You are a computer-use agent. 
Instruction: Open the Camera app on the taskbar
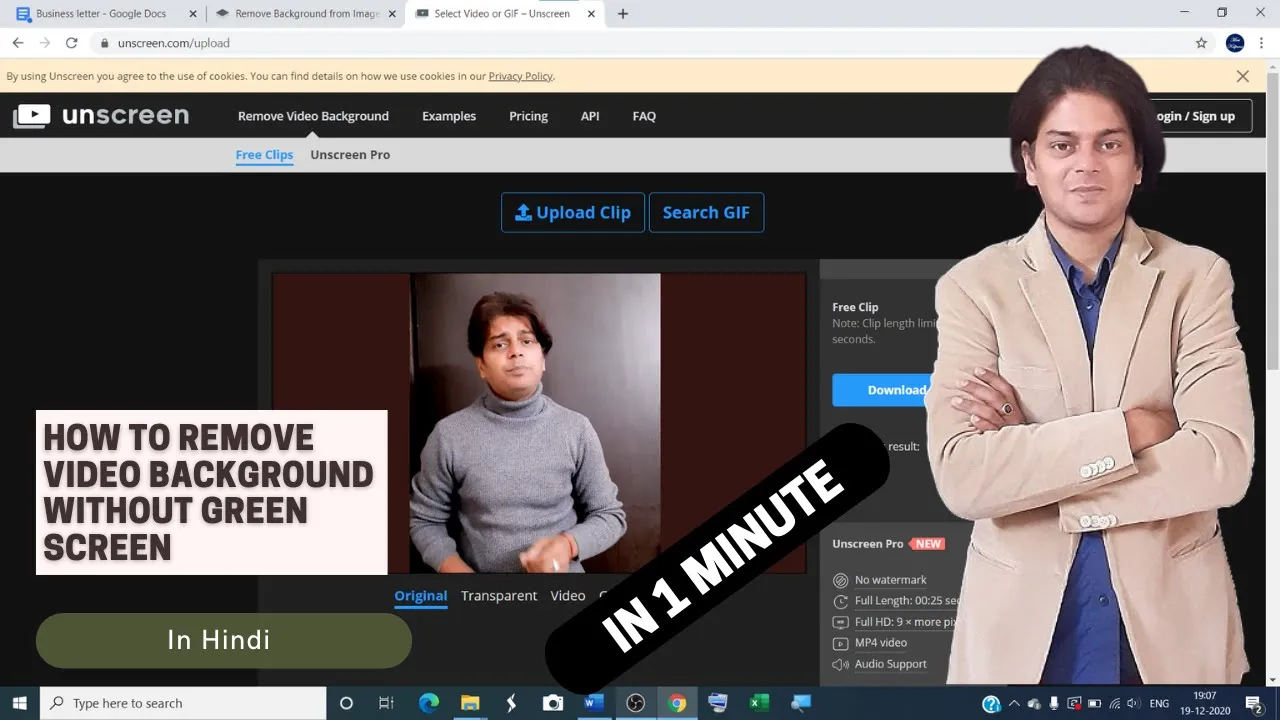(552, 703)
